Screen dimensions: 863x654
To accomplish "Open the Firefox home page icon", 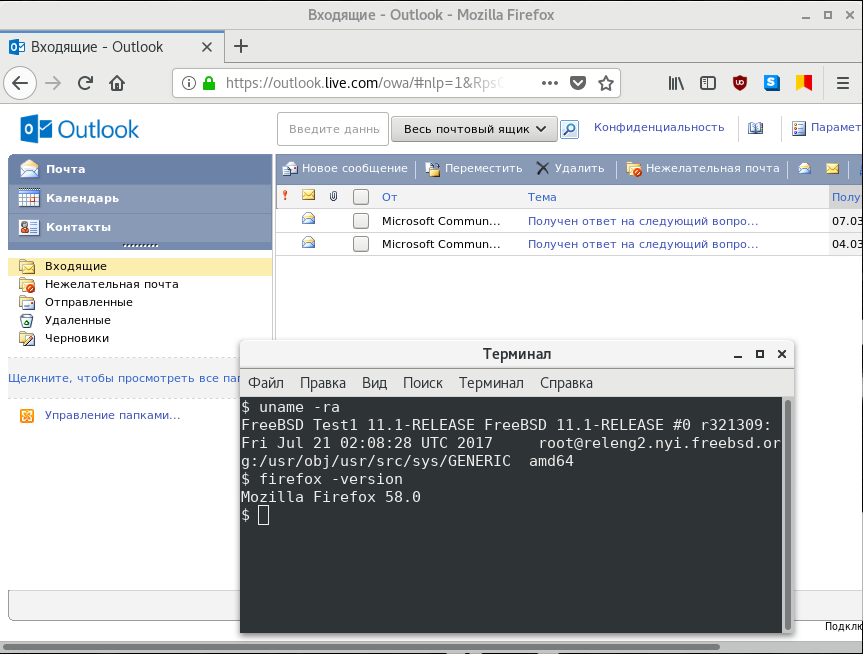I will click(x=117, y=83).
